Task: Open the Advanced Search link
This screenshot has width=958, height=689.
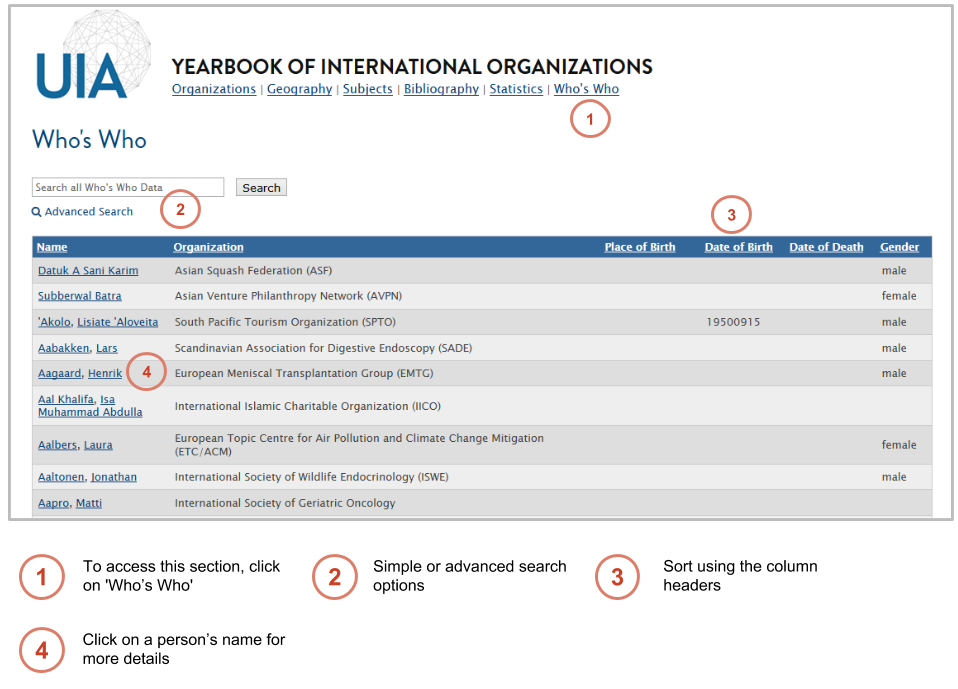Action: pyautogui.click(x=89, y=212)
